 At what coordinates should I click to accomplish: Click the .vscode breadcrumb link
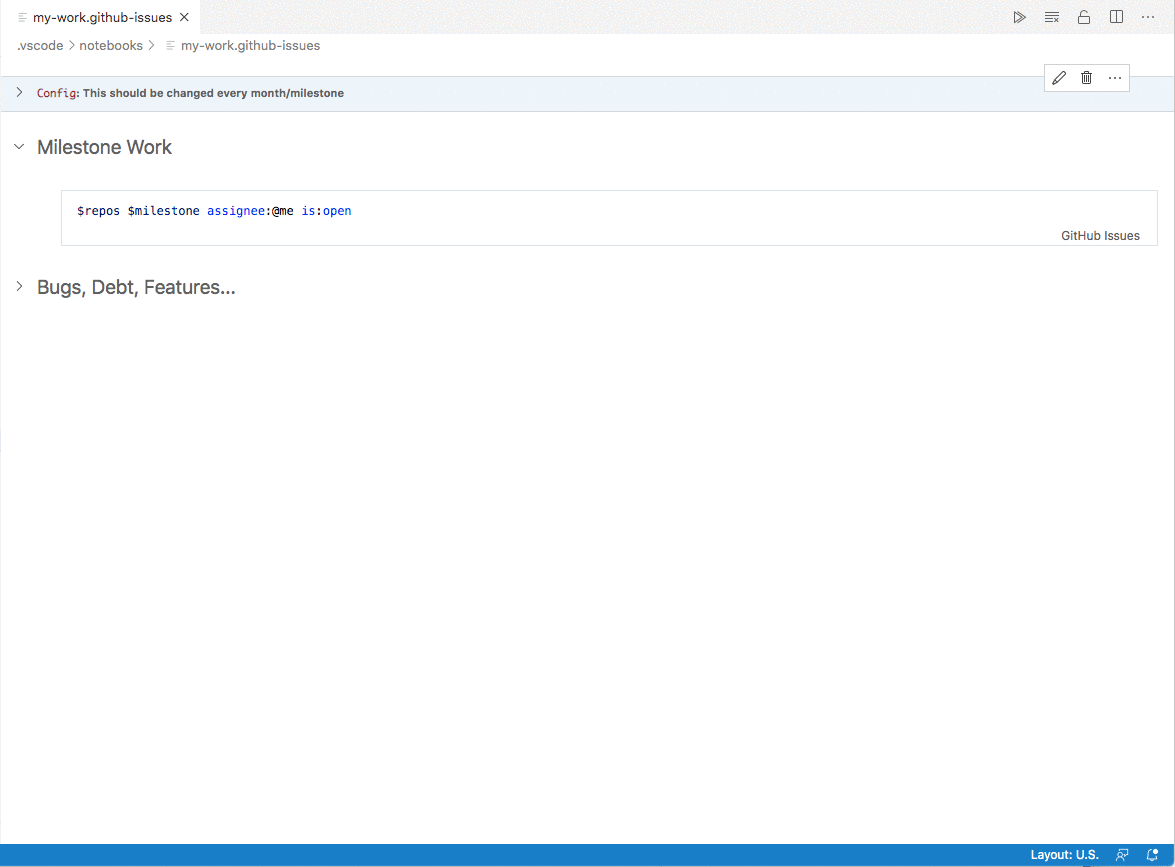click(x=39, y=45)
